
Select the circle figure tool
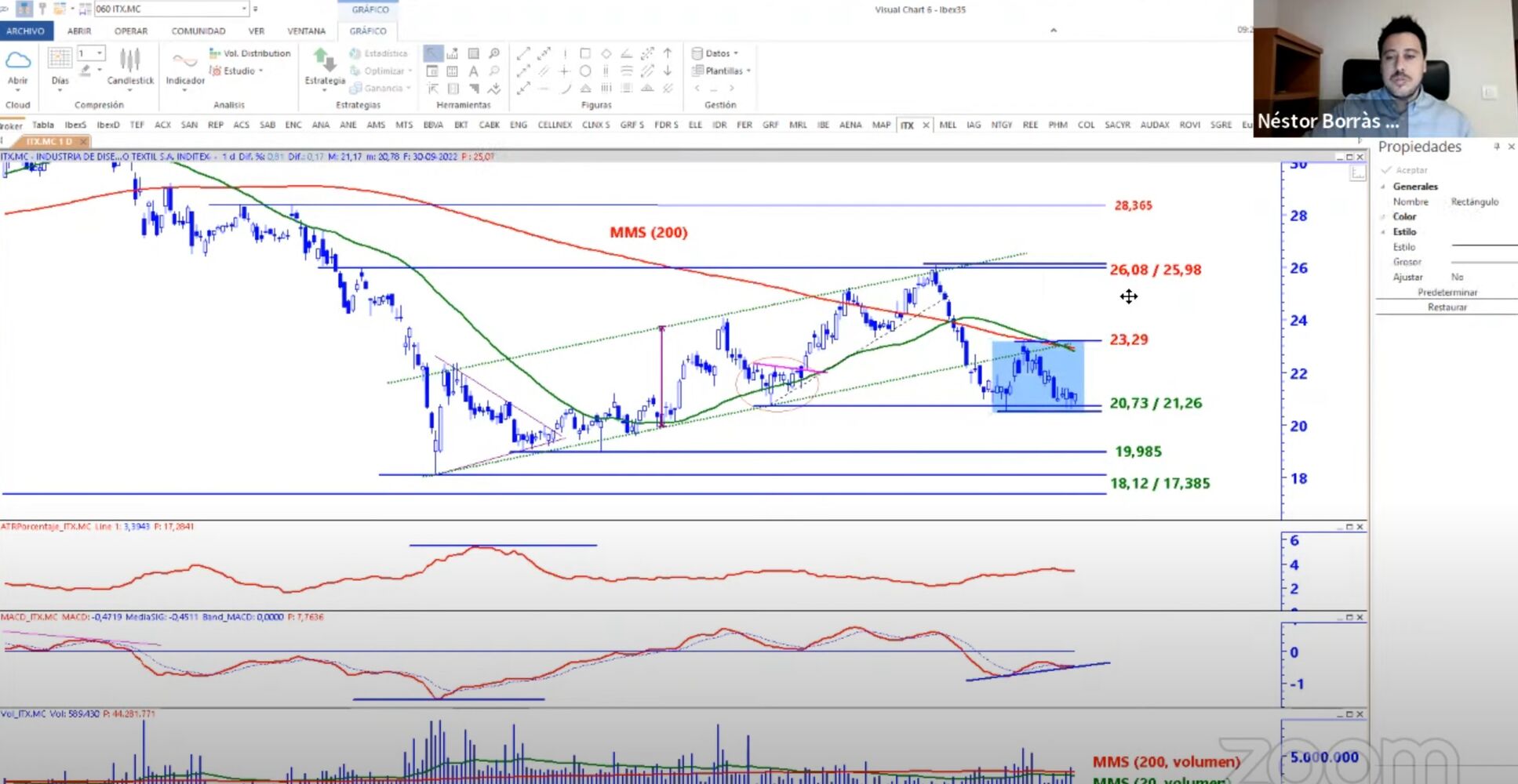click(585, 71)
